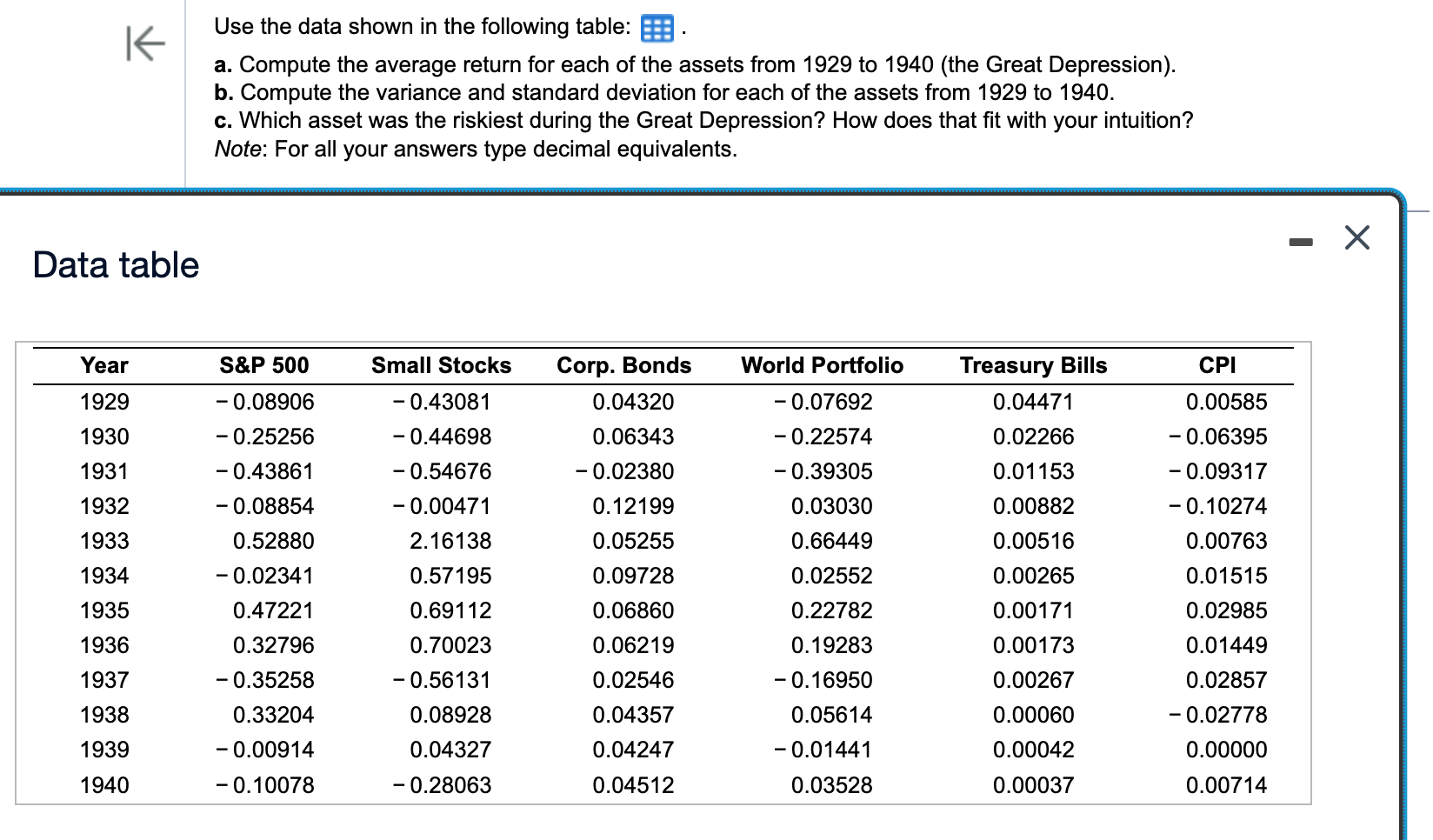Select the Small Stocks column header
This screenshot has height=840, width=1433.
tap(442, 365)
